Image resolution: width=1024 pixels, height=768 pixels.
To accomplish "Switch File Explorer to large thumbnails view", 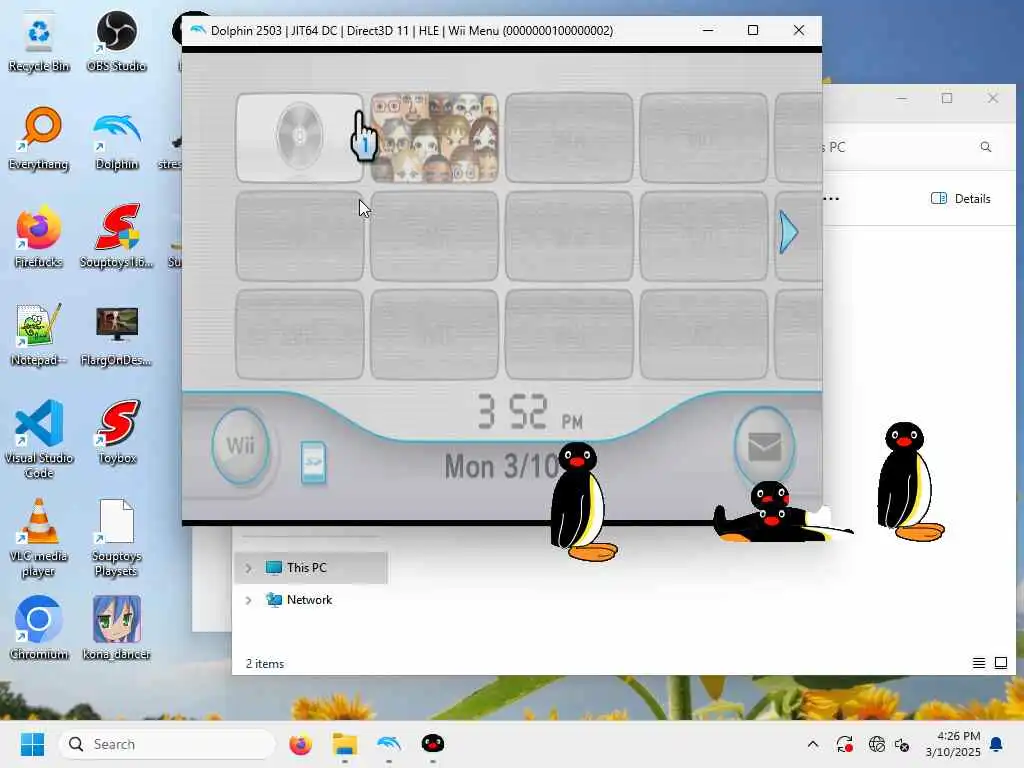I will (1000, 664).
